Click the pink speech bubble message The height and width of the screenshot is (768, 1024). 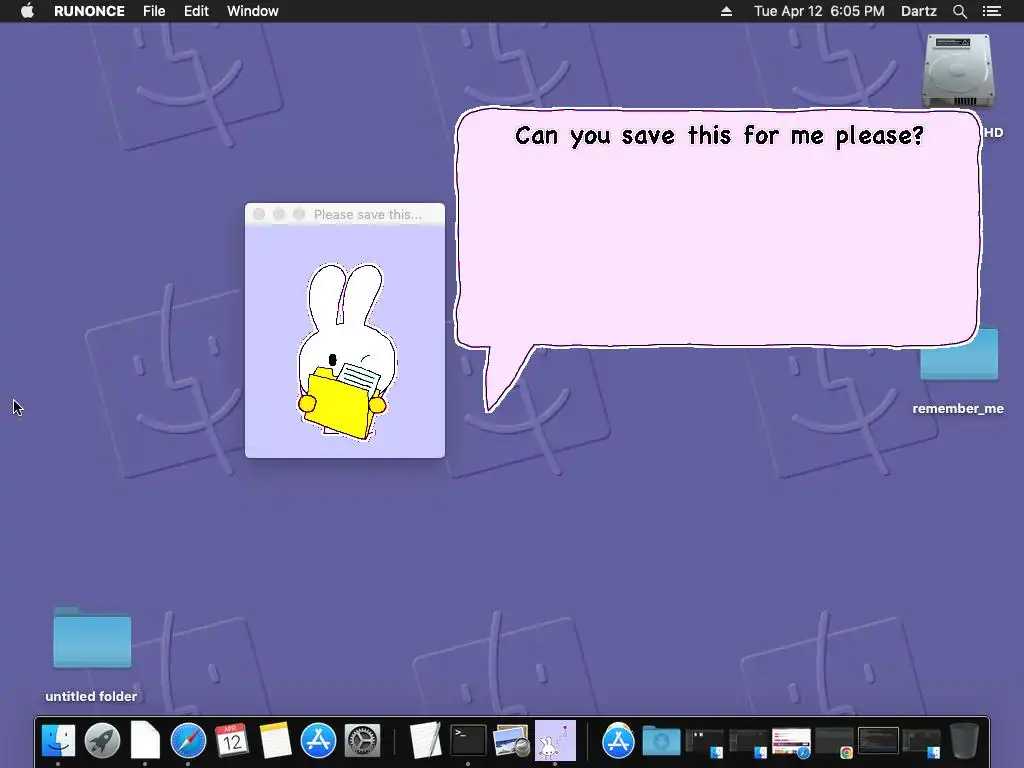718,229
